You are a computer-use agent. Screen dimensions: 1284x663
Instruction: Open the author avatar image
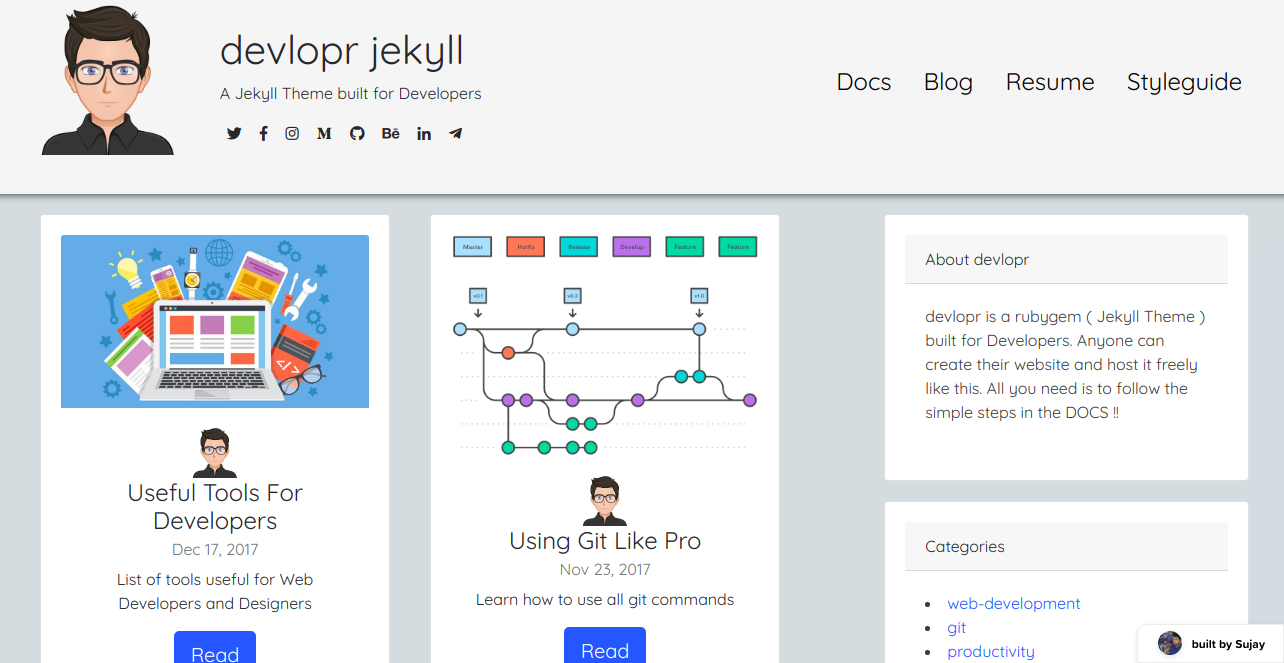pos(107,79)
